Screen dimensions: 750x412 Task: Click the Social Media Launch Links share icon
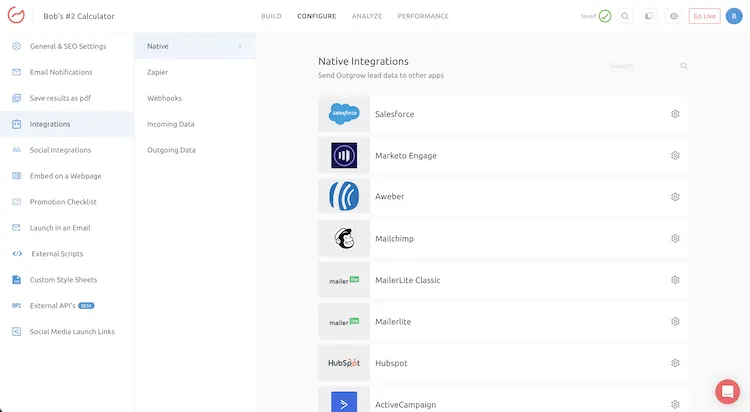[16, 332]
